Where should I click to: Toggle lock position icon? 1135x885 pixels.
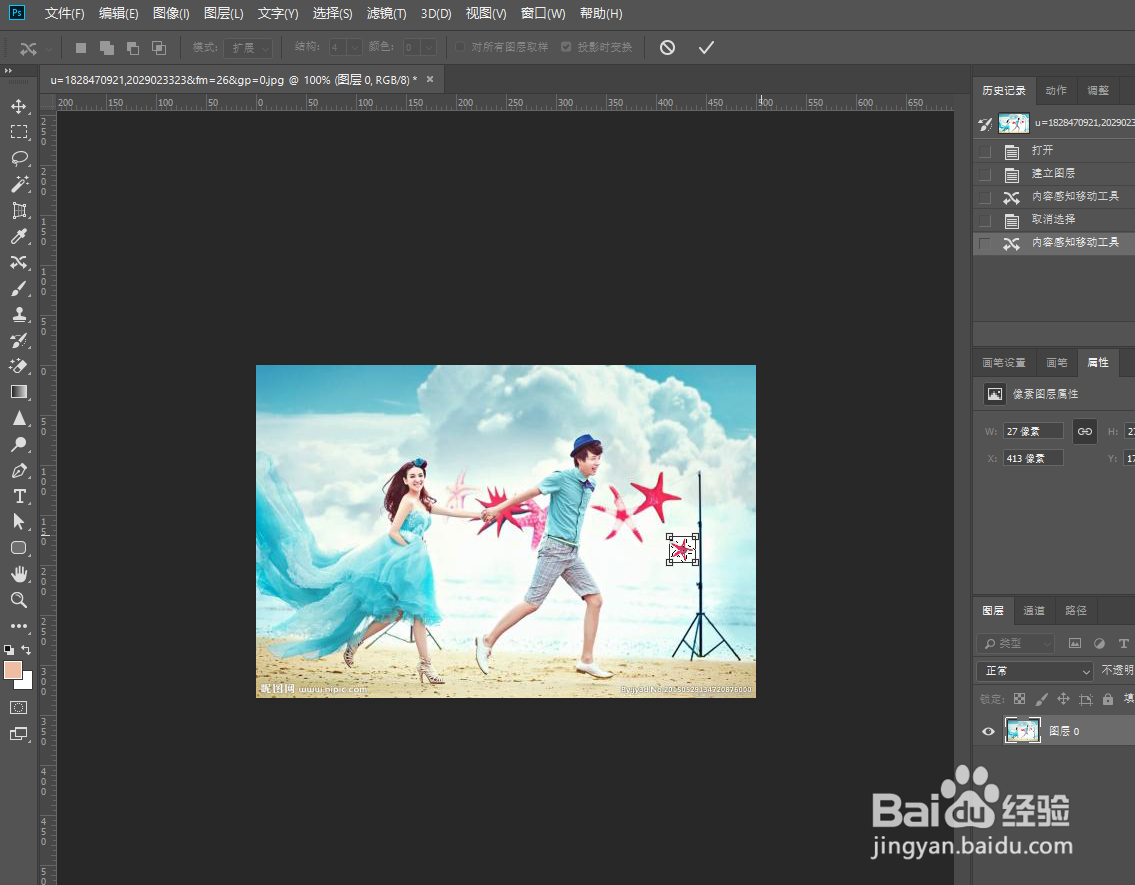[1063, 699]
